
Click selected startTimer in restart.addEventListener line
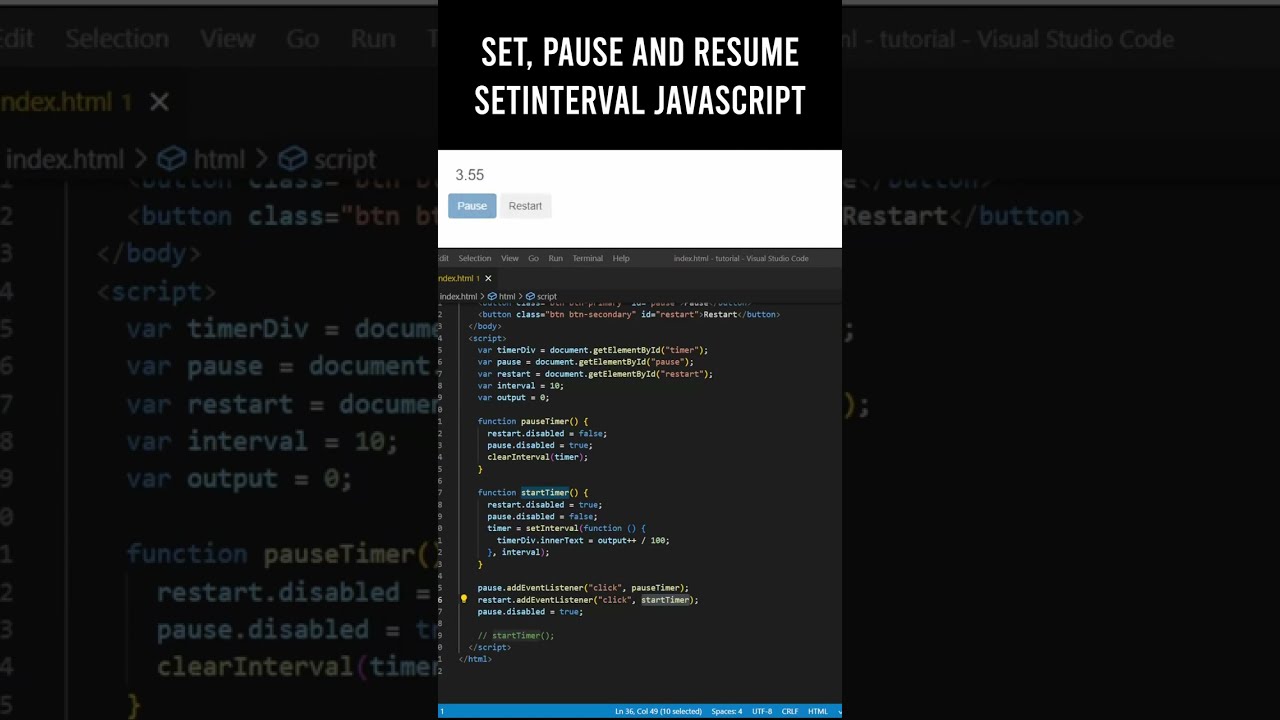click(x=665, y=600)
